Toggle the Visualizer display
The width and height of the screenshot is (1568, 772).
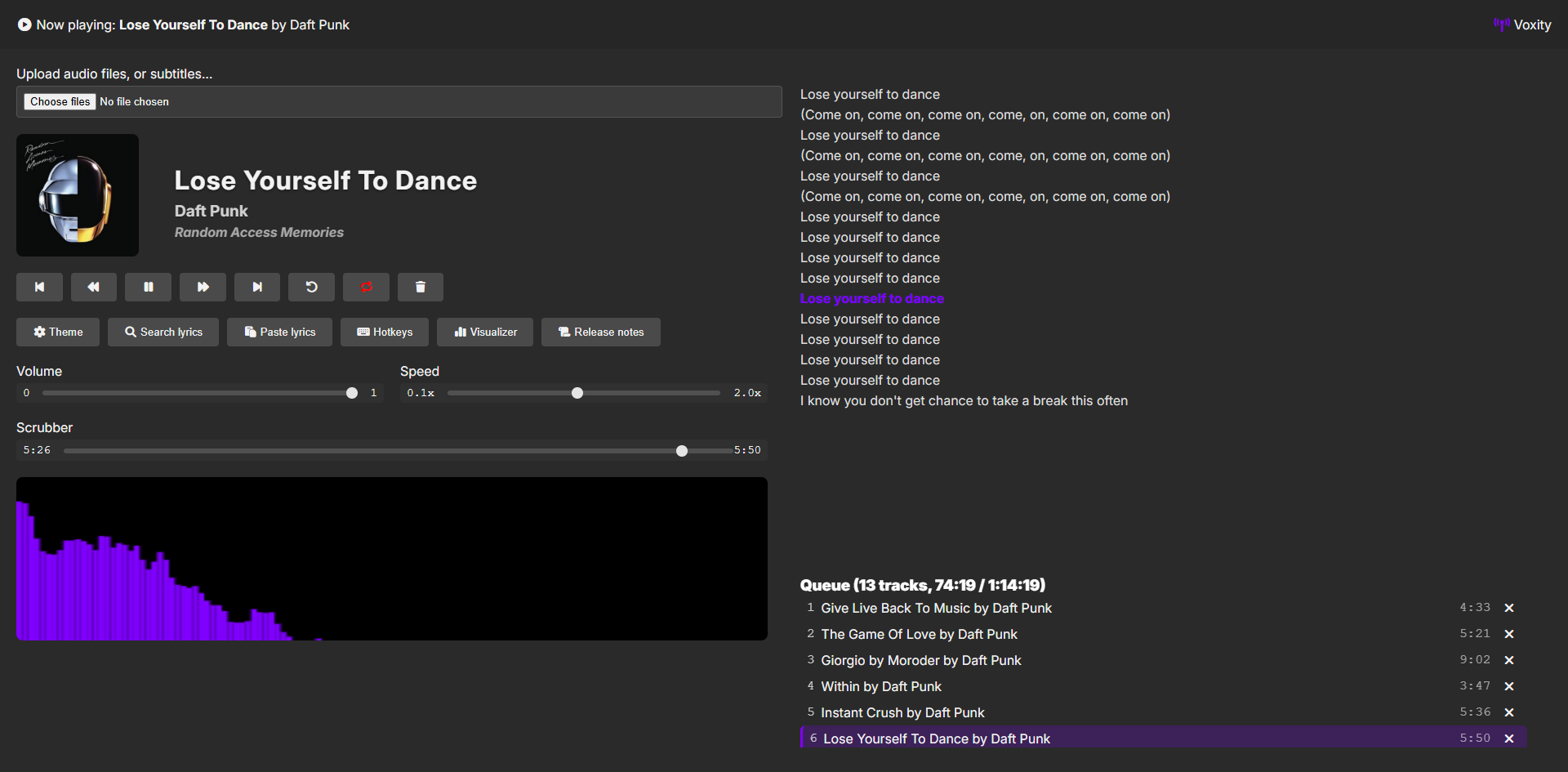(485, 332)
